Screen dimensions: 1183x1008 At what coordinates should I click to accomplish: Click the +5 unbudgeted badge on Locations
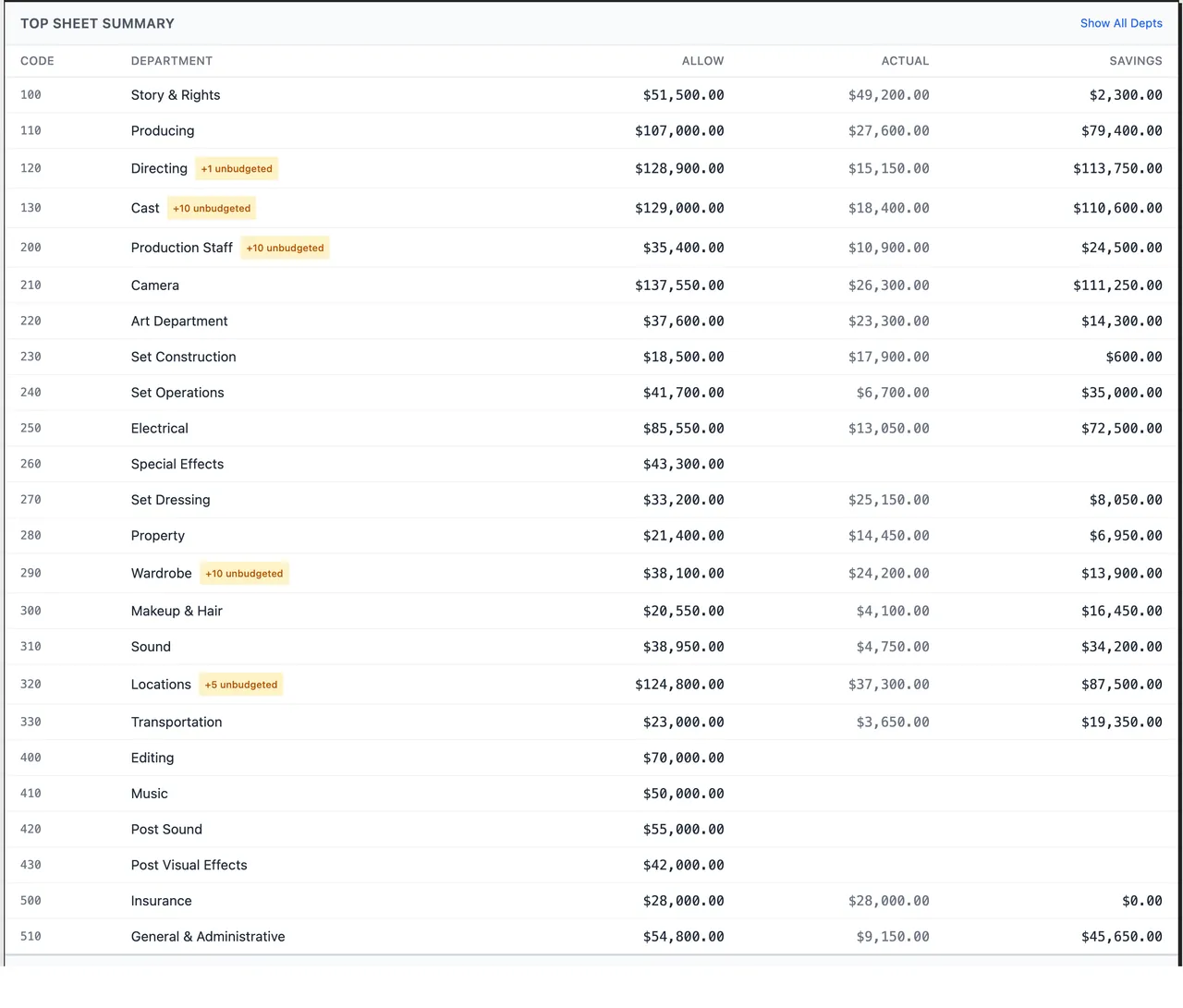point(241,685)
